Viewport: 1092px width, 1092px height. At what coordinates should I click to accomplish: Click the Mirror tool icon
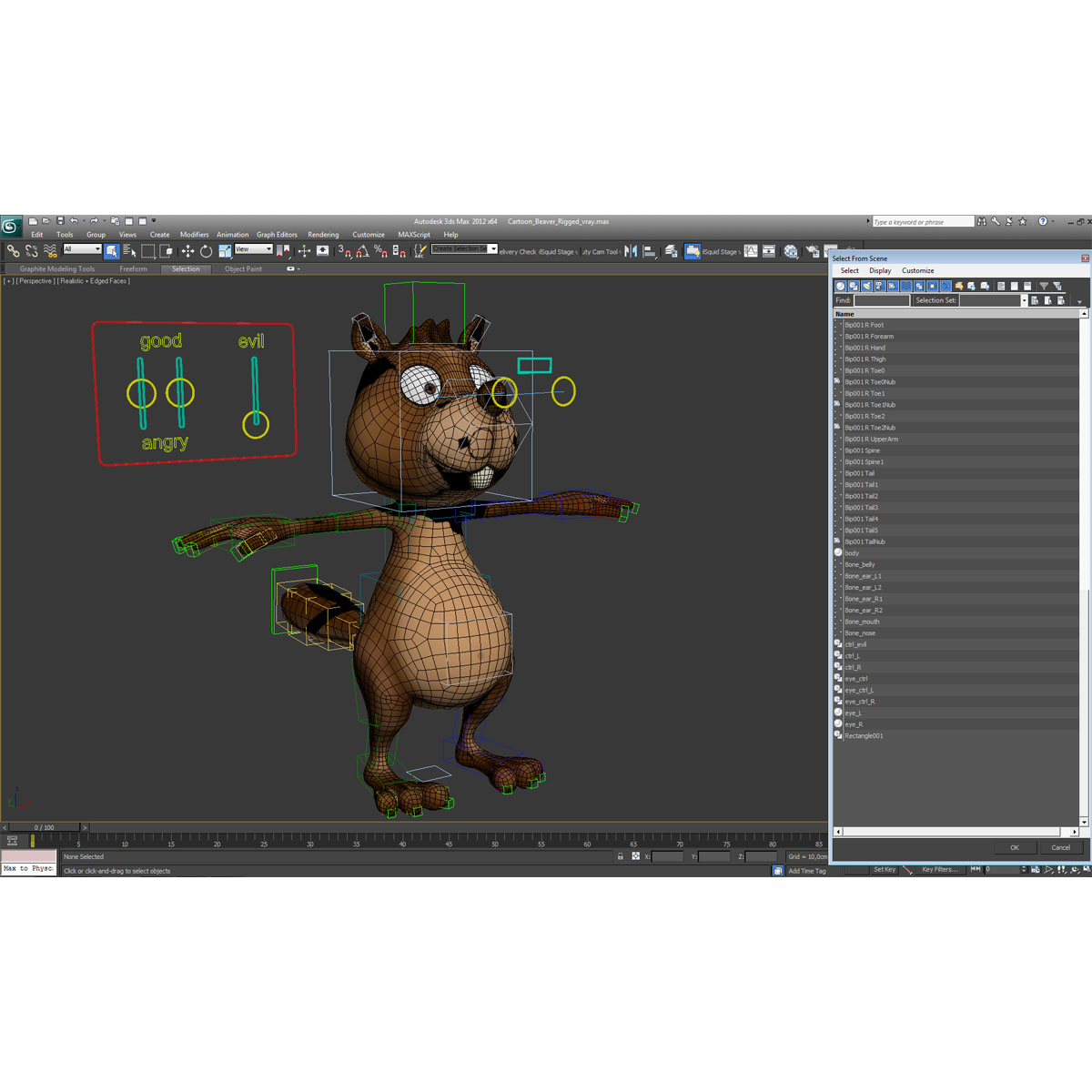click(x=632, y=252)
